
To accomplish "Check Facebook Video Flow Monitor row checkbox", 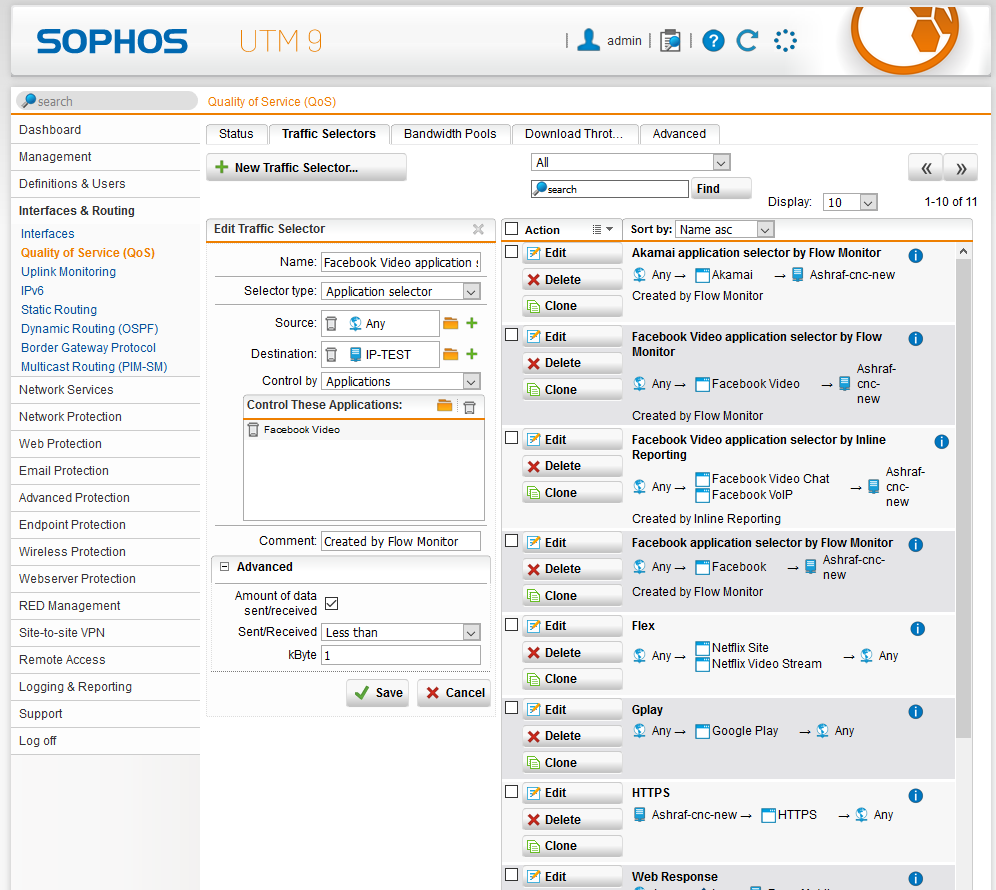I will click(511, 335).
